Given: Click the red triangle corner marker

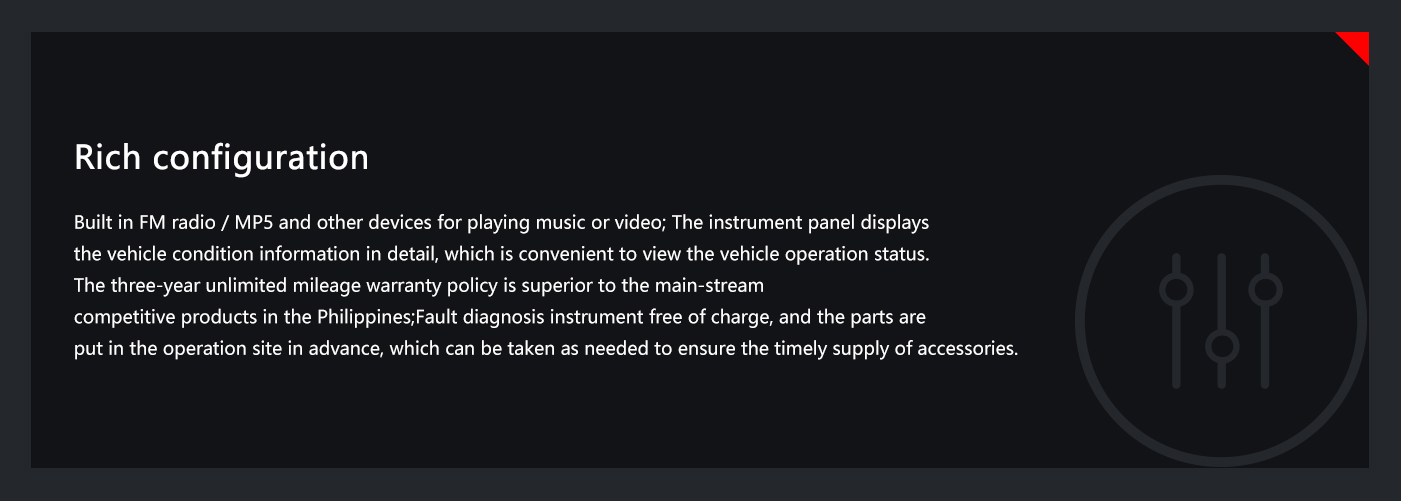Looking at the screenshot, I should coord(1358,43).
